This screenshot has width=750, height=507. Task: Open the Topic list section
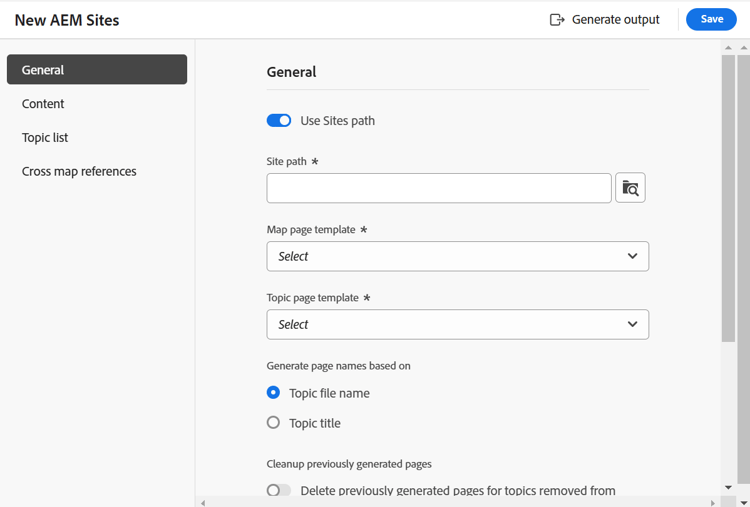(45, 138)
